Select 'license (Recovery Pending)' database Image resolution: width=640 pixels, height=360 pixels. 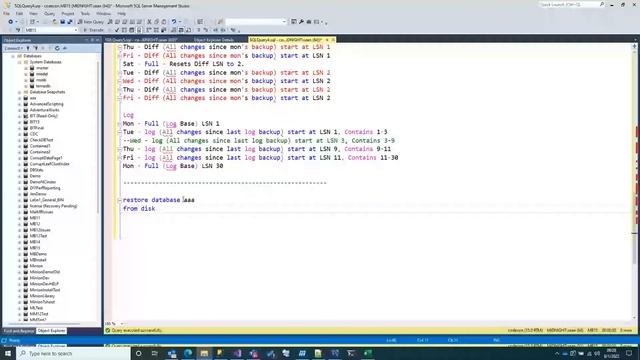point(53,206)
